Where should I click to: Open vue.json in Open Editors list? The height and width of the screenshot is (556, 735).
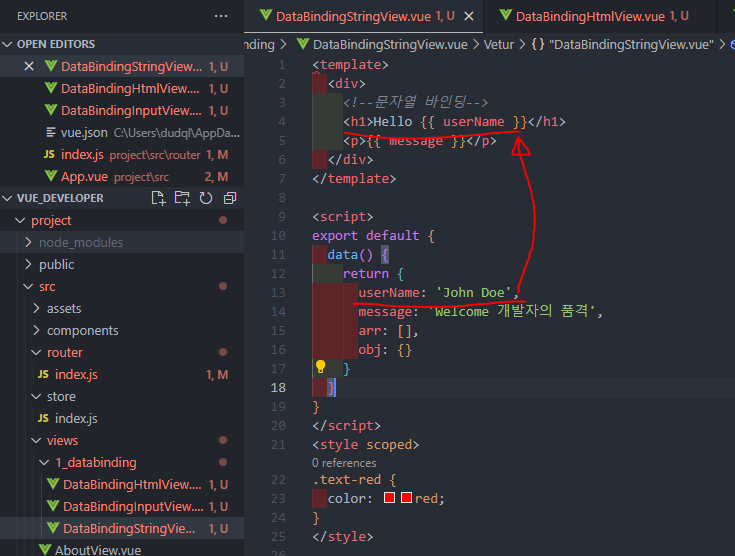[x=122, y=133]
